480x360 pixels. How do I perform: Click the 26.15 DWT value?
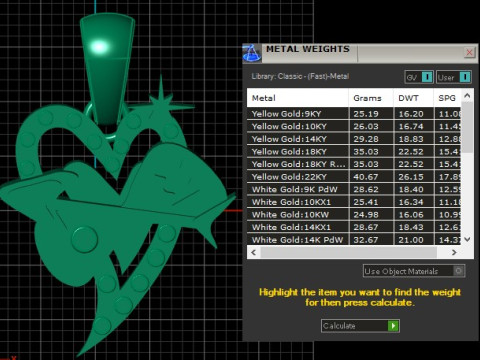(x=411, y=177)
